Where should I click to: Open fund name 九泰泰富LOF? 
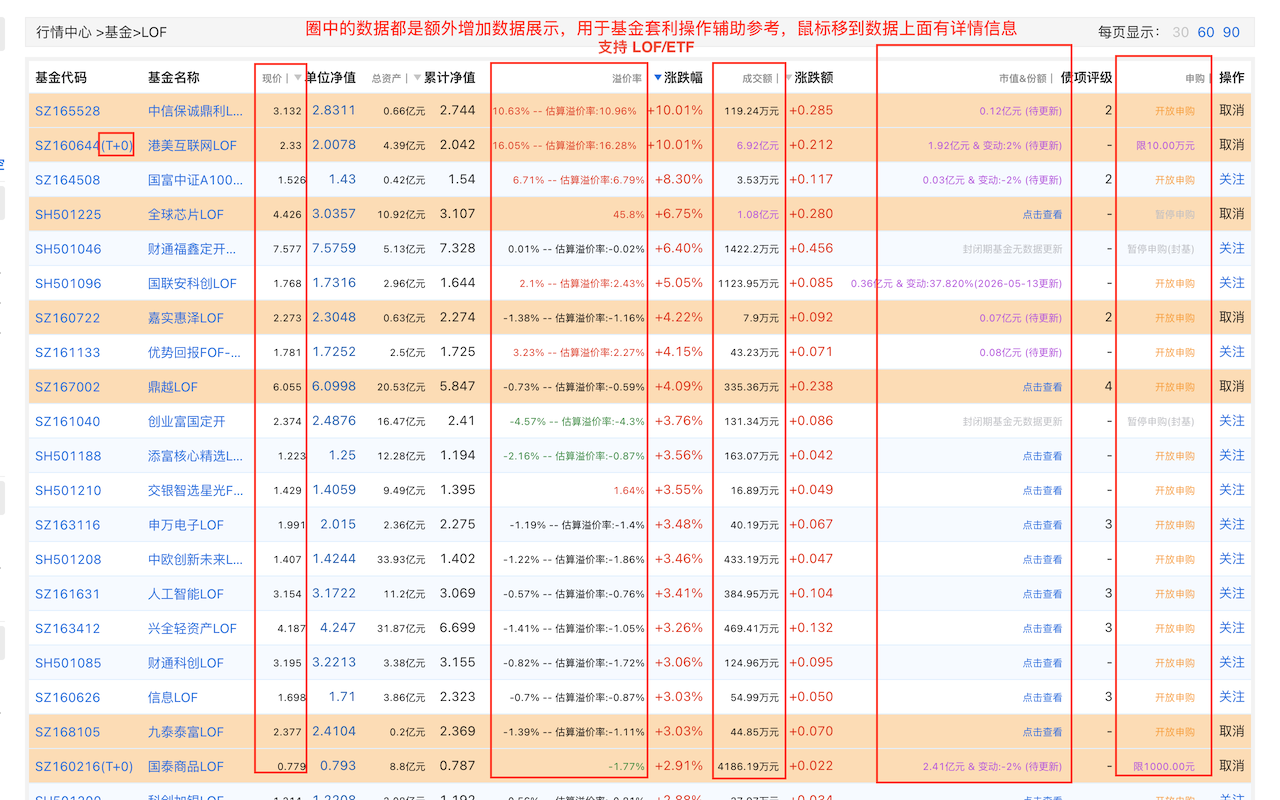point(186,732)
